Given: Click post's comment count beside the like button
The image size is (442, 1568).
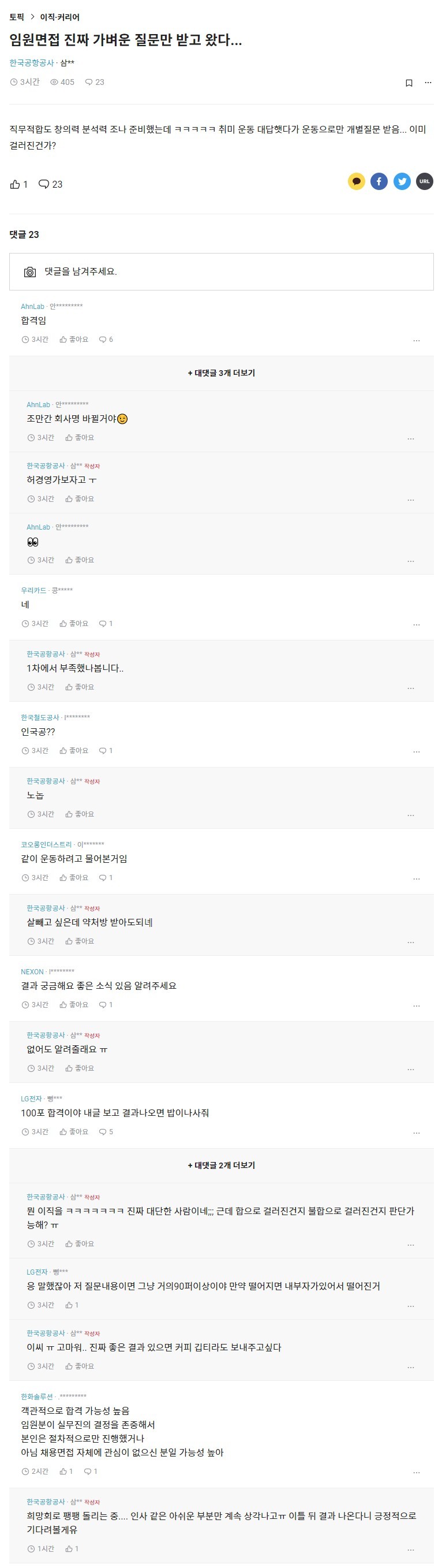Looking at the screenshot, I should [x=50, y=184].
